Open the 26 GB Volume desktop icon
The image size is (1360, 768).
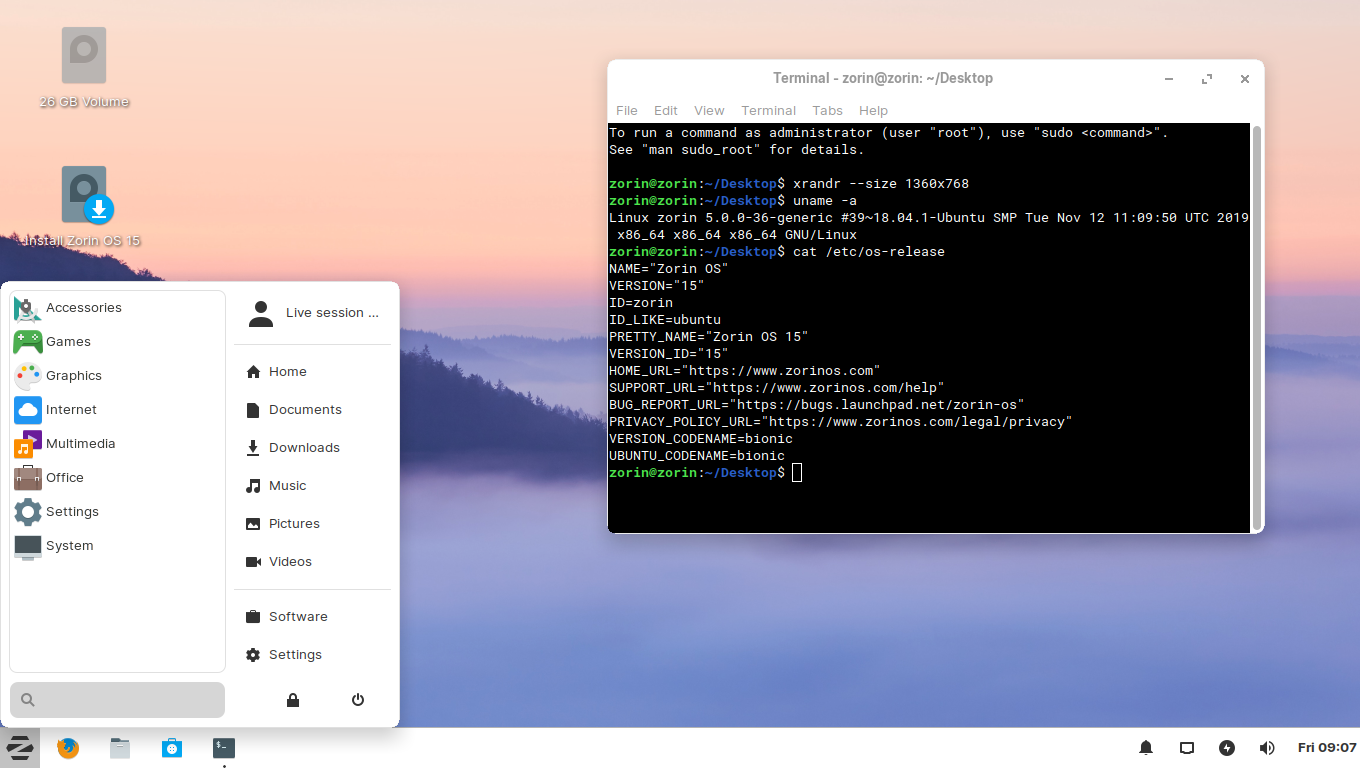coord(84,67)
